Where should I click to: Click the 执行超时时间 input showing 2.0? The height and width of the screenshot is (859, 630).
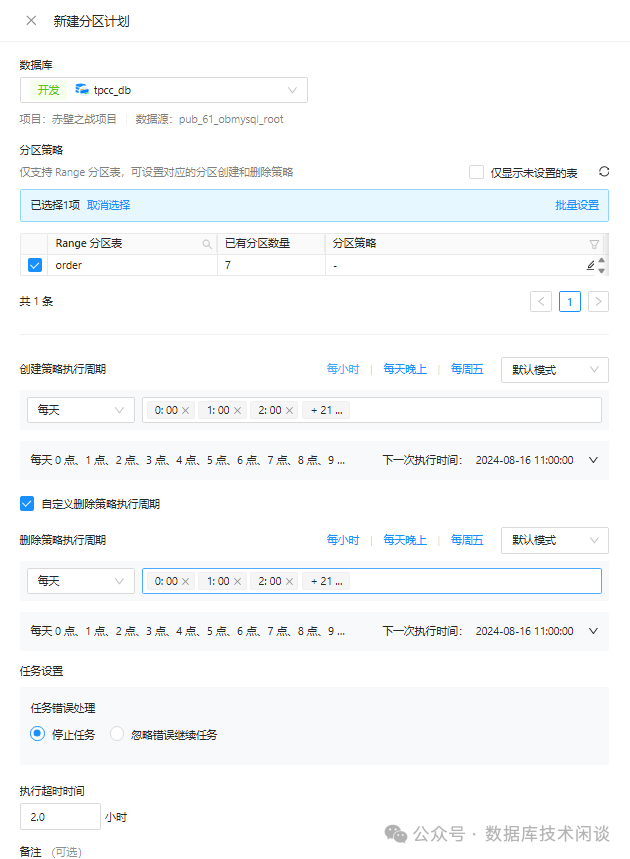click(x=60, y=817)
